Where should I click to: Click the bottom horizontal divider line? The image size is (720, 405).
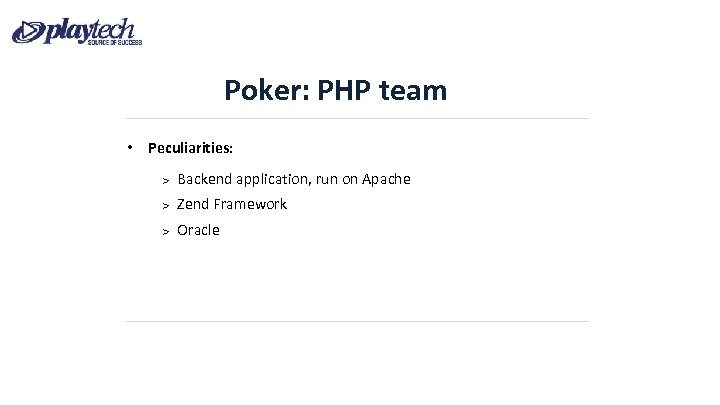point(357,321)
